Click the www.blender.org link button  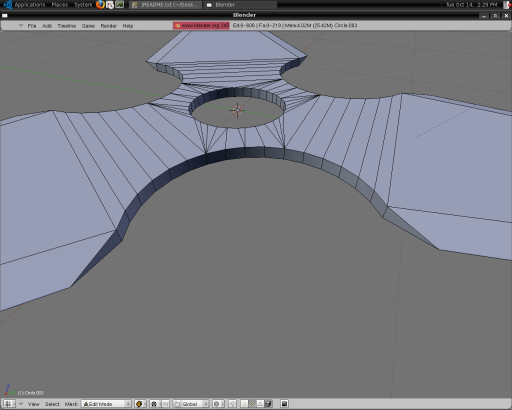[x=201, y=25]
